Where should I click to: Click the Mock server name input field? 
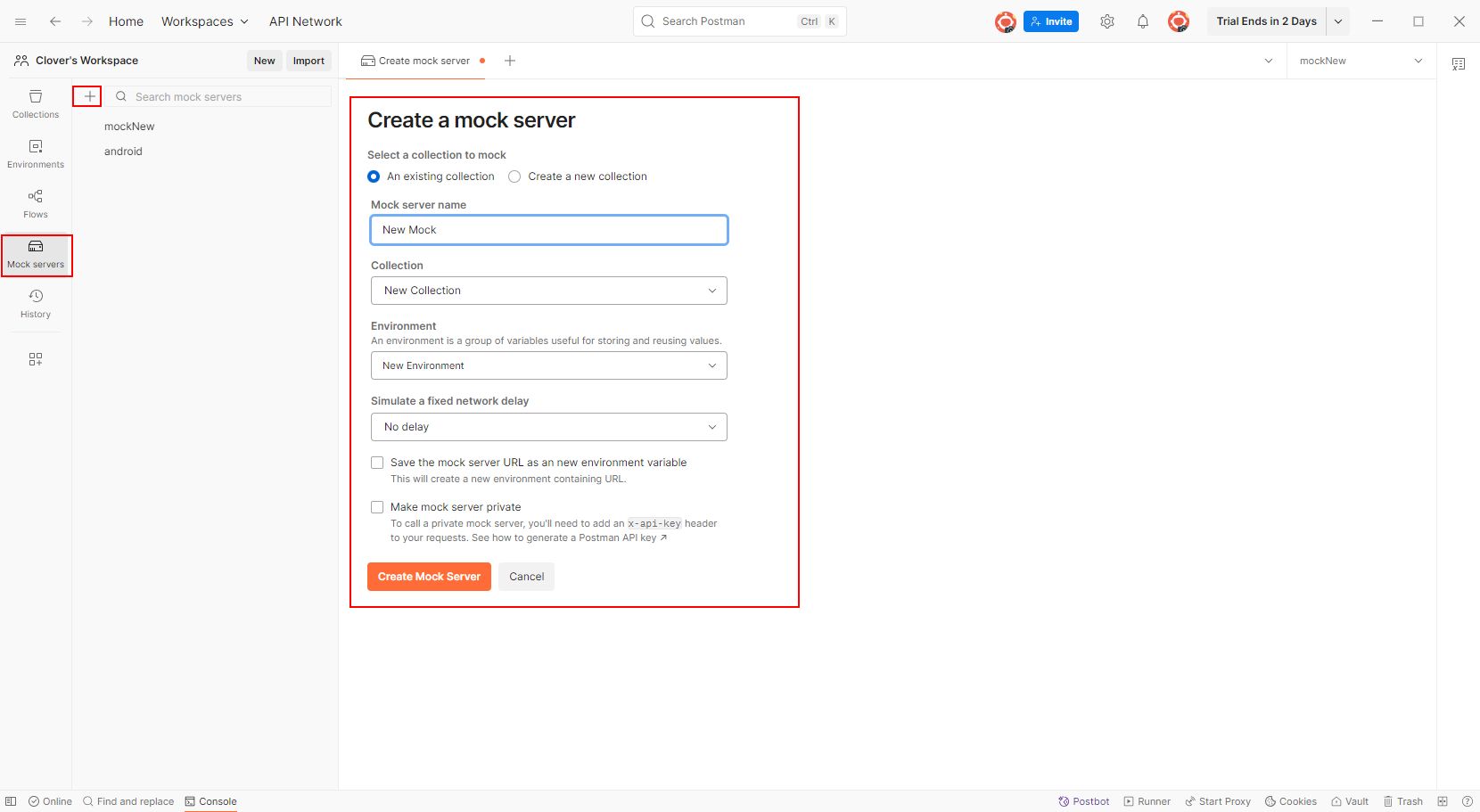point(549,230)
